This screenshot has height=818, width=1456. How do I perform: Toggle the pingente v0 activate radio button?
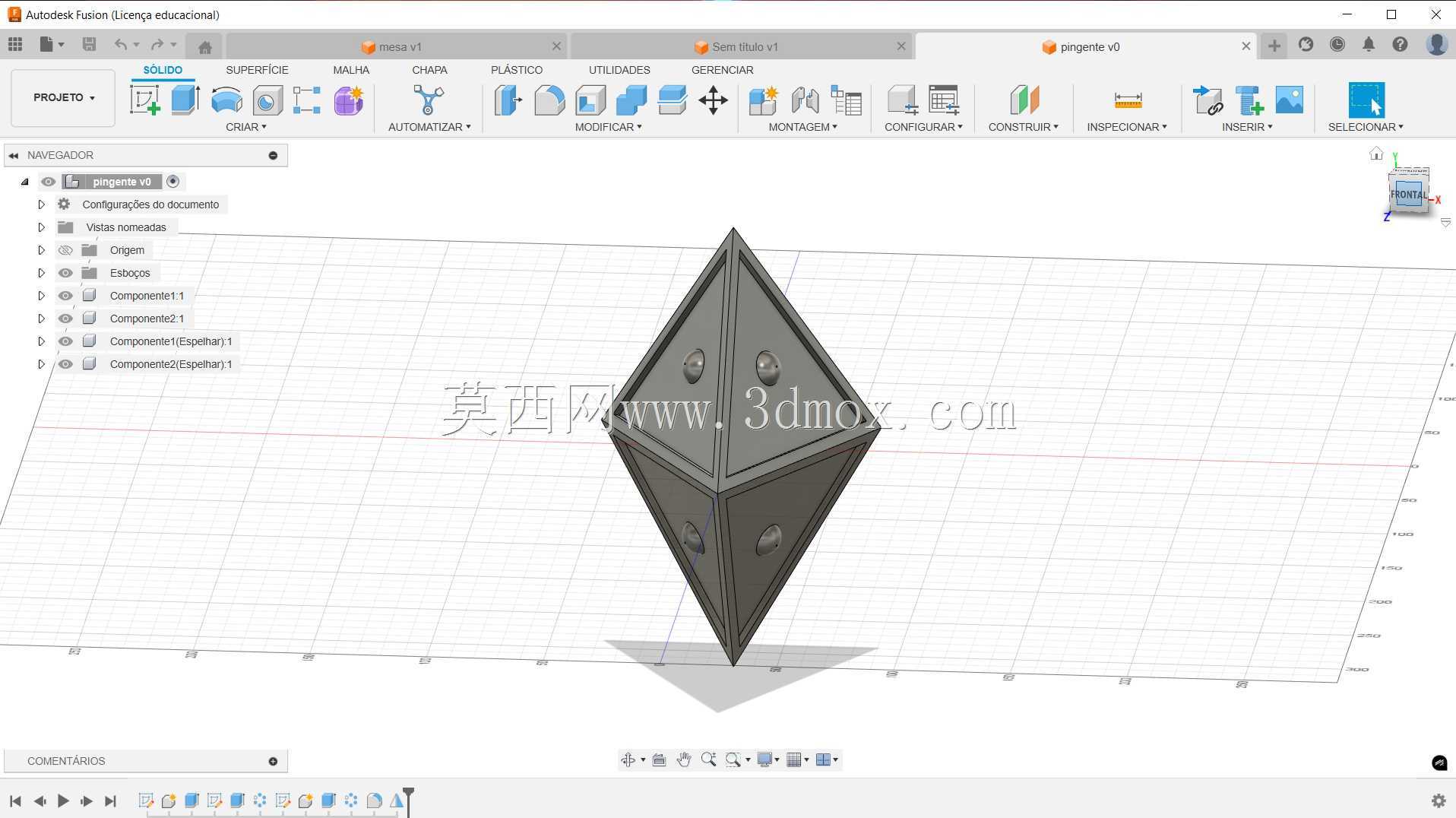click(173, 182)
